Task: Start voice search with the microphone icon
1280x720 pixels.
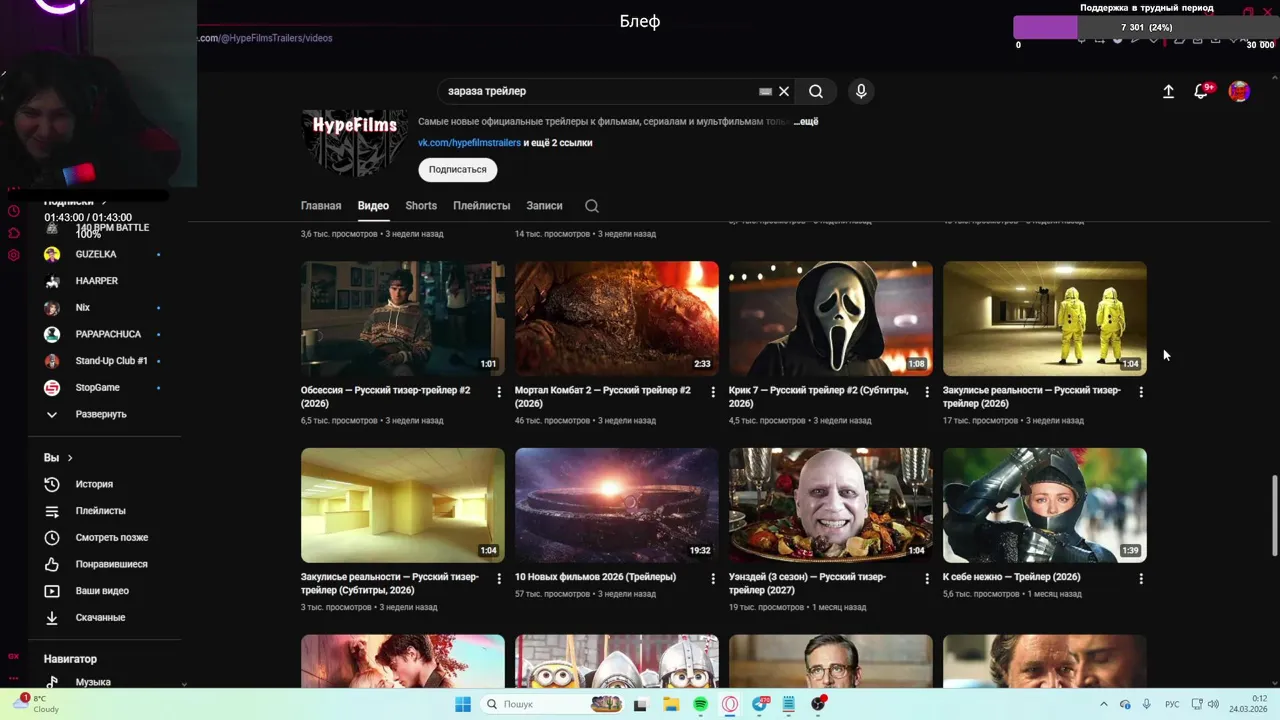Action: coord(861,91)
